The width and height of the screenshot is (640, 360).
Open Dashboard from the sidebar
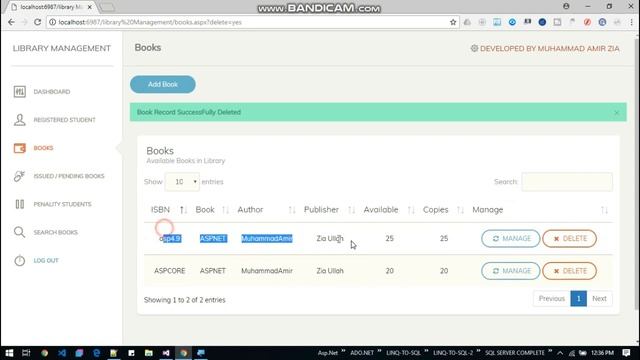[x=52, y=91]
